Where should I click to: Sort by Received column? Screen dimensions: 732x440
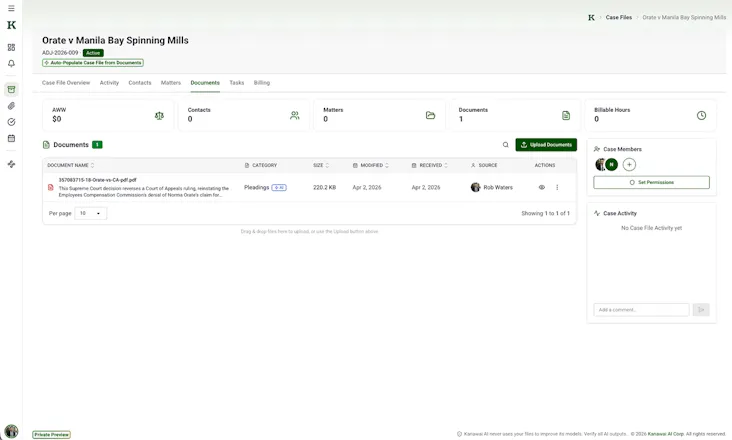click(429, 165)
